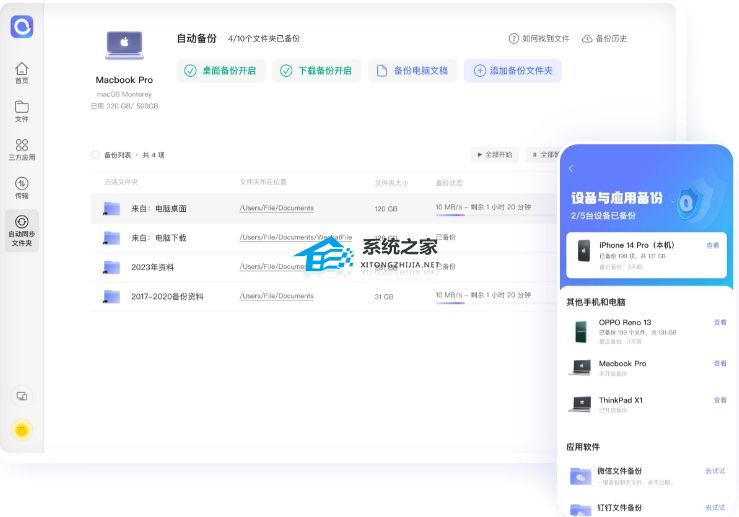739x517 pixels.
Task: Open path link in 2017-2020备份资料 row
Action: pos(277,296)
